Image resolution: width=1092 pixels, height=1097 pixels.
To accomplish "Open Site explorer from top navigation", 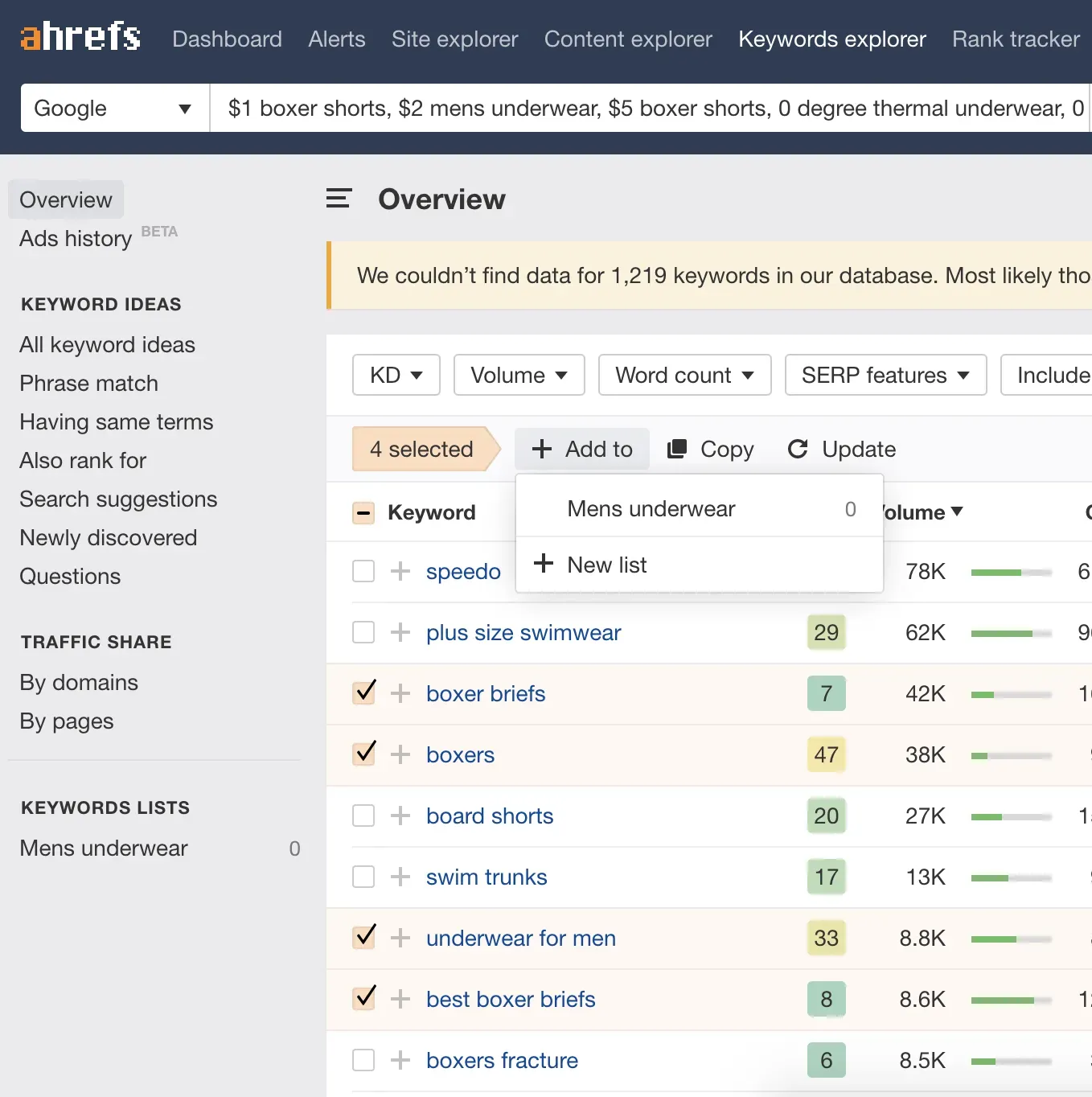I will 454,39.
